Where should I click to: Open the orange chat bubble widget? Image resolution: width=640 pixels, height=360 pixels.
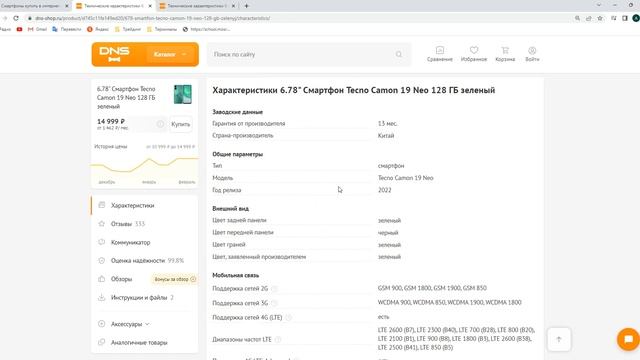coord(628,339)
